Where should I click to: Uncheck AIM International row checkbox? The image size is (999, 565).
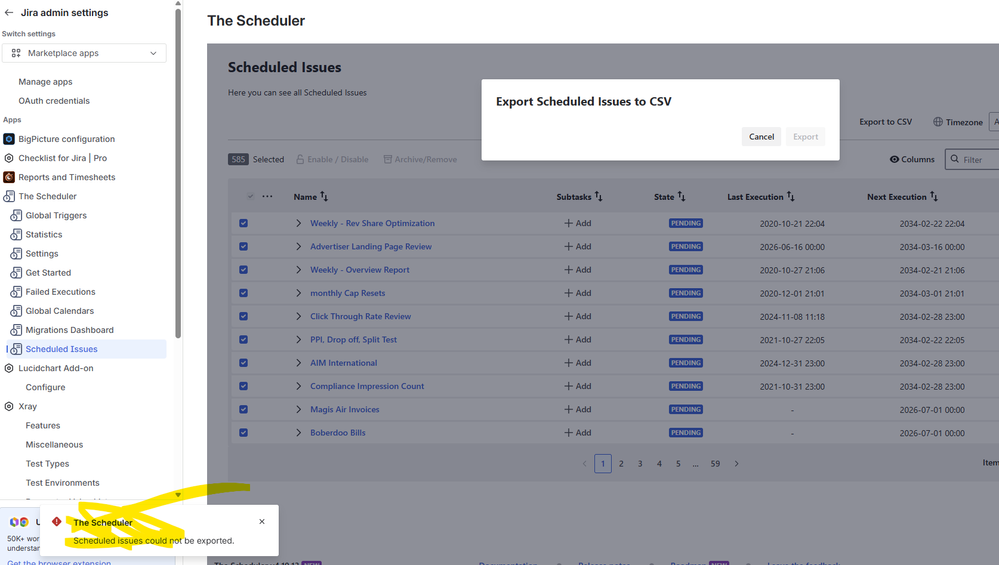click(243, 362)
